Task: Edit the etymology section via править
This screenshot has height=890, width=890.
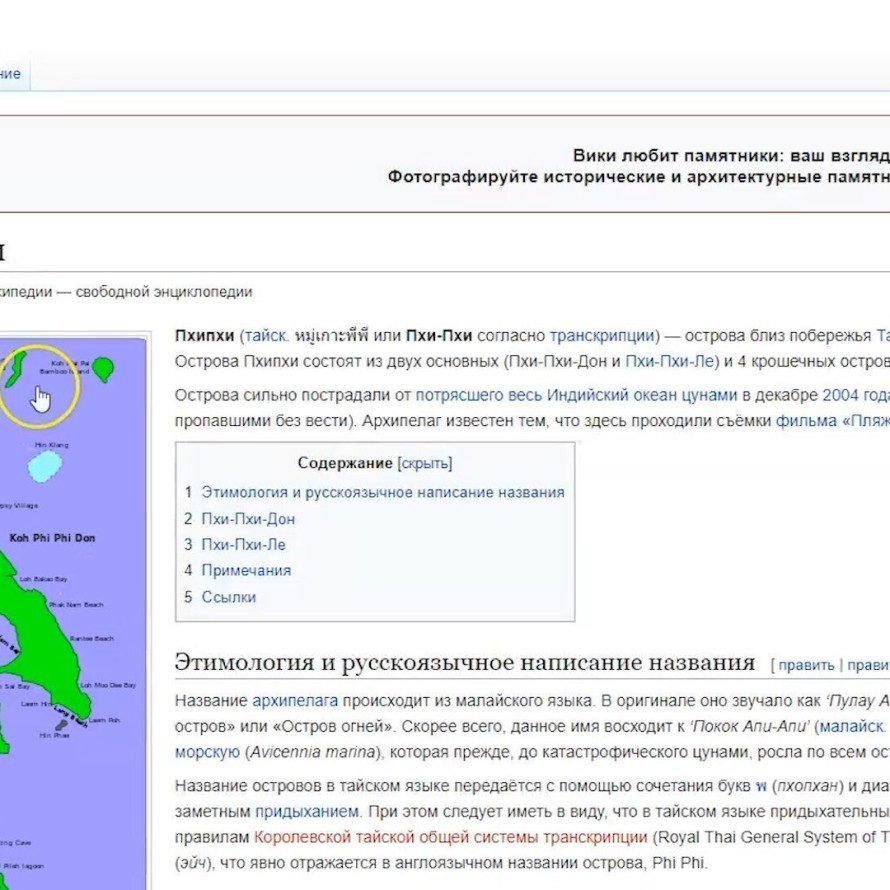Action: click(x=806, y=665)
